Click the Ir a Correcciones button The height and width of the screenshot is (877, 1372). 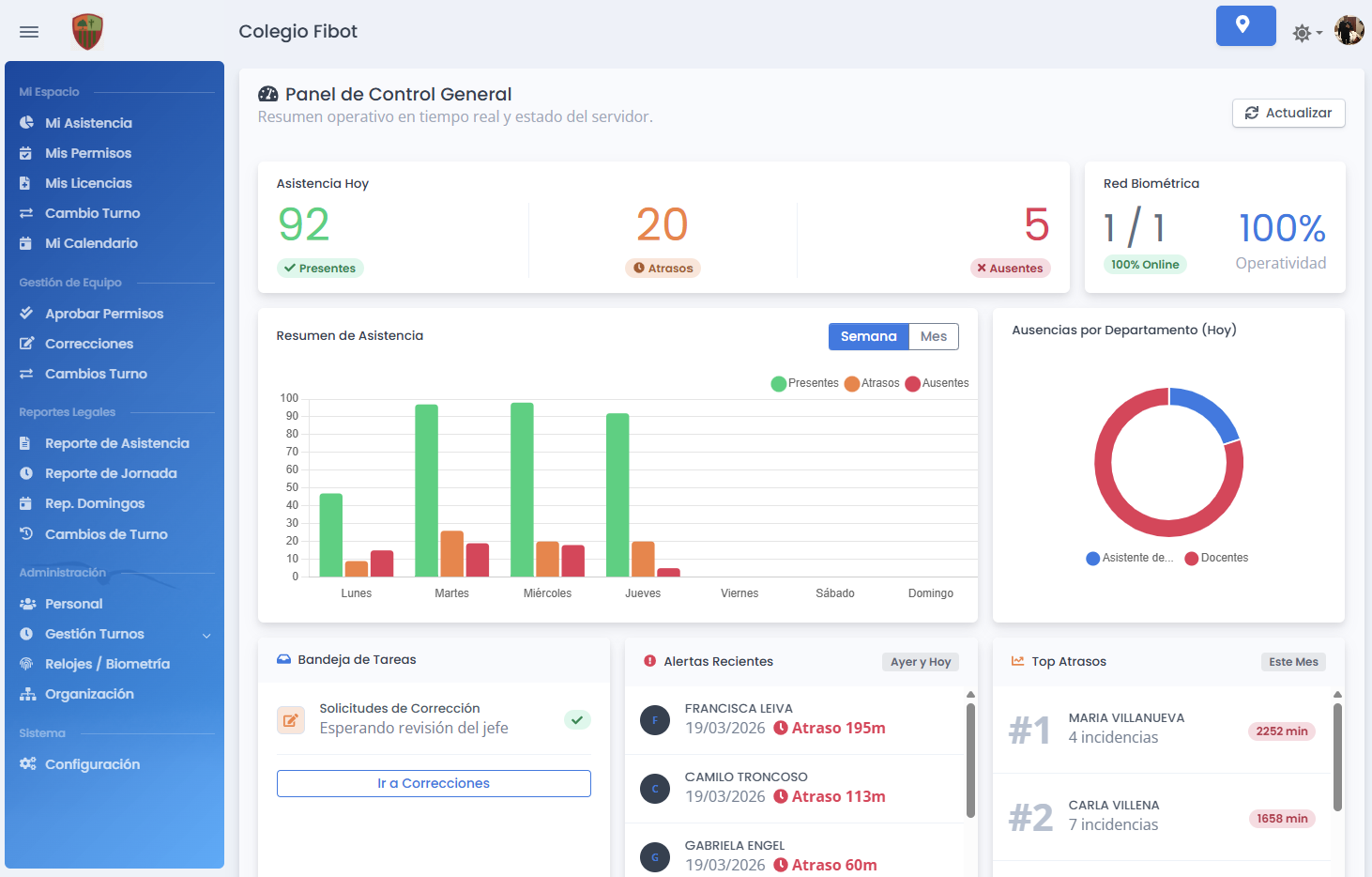[434, 783]
